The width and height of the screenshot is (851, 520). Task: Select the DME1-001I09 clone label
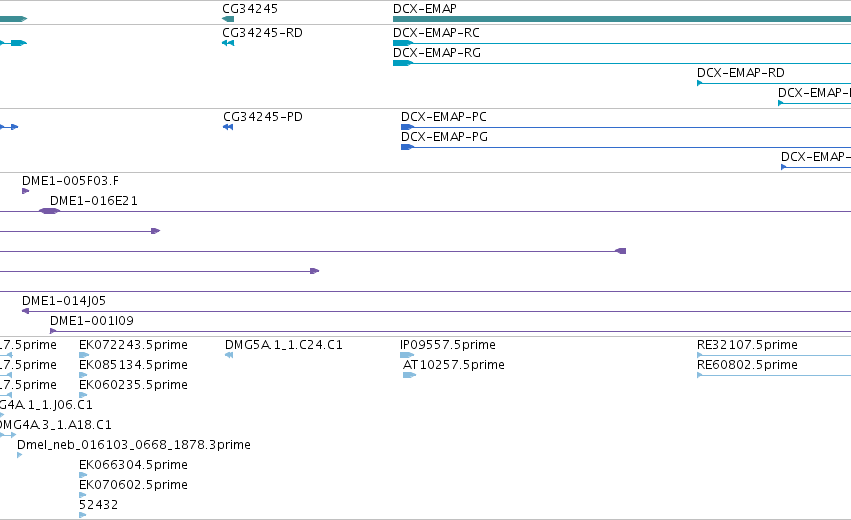coord(92,321)
